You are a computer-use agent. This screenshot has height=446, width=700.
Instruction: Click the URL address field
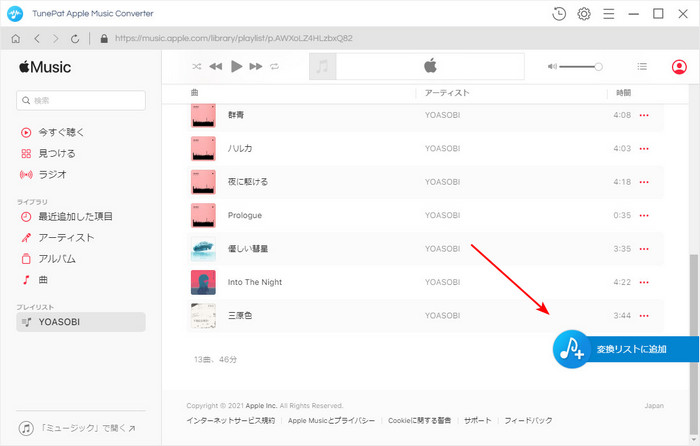coord(233,38)
